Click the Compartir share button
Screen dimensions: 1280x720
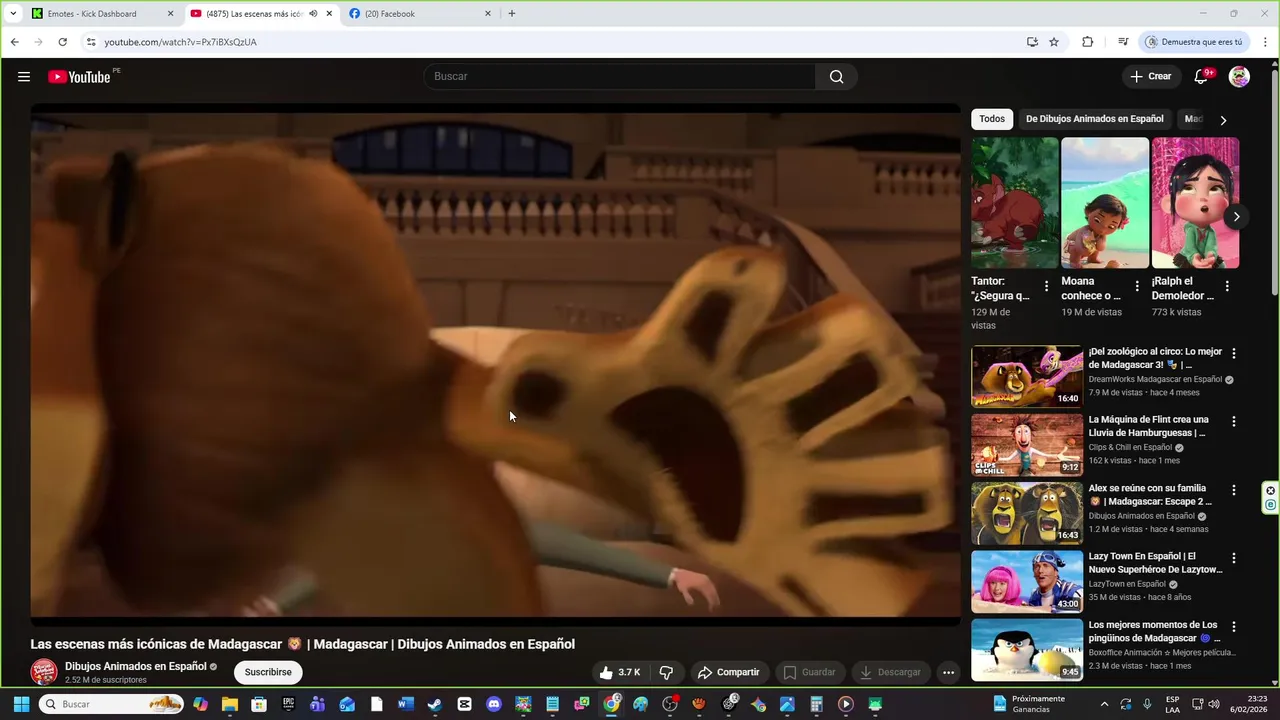point(728,672)
